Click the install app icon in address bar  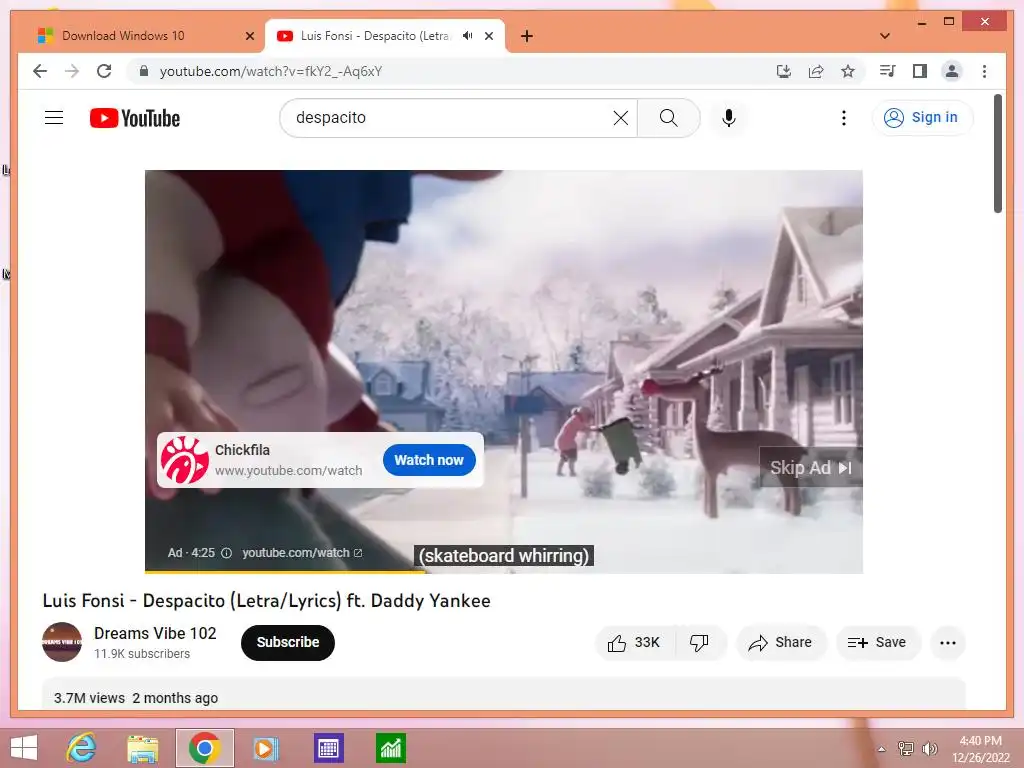coord(784,71)
